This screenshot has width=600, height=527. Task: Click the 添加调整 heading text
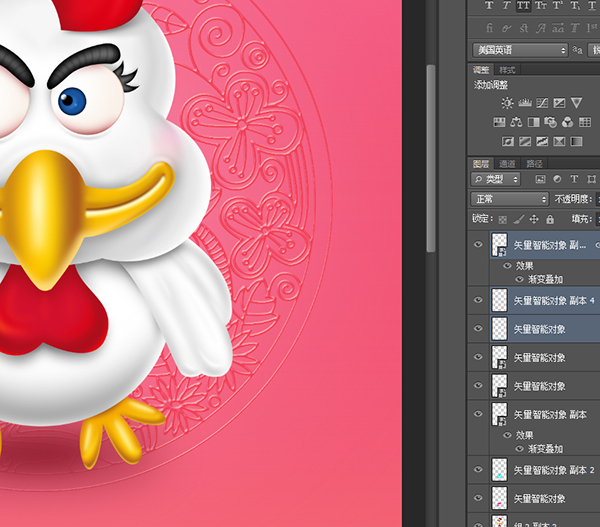click(x=491, y=85)
